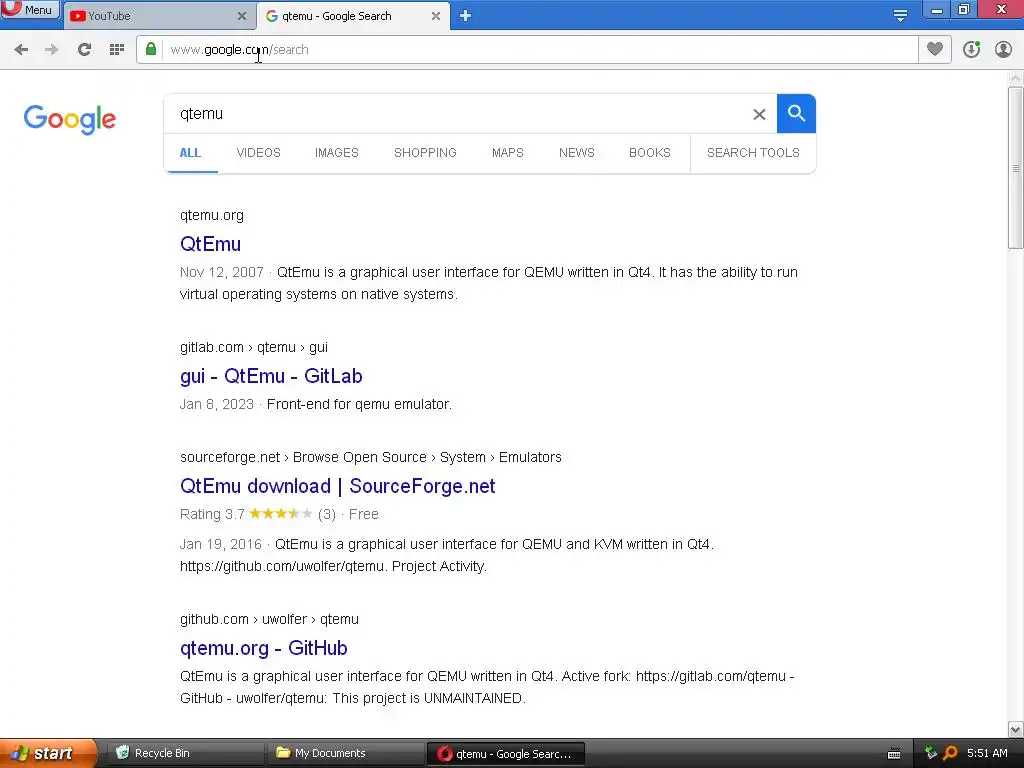Switch to IMAGES results
Viewport: 1024px width, 768px height.
[337, 153]
